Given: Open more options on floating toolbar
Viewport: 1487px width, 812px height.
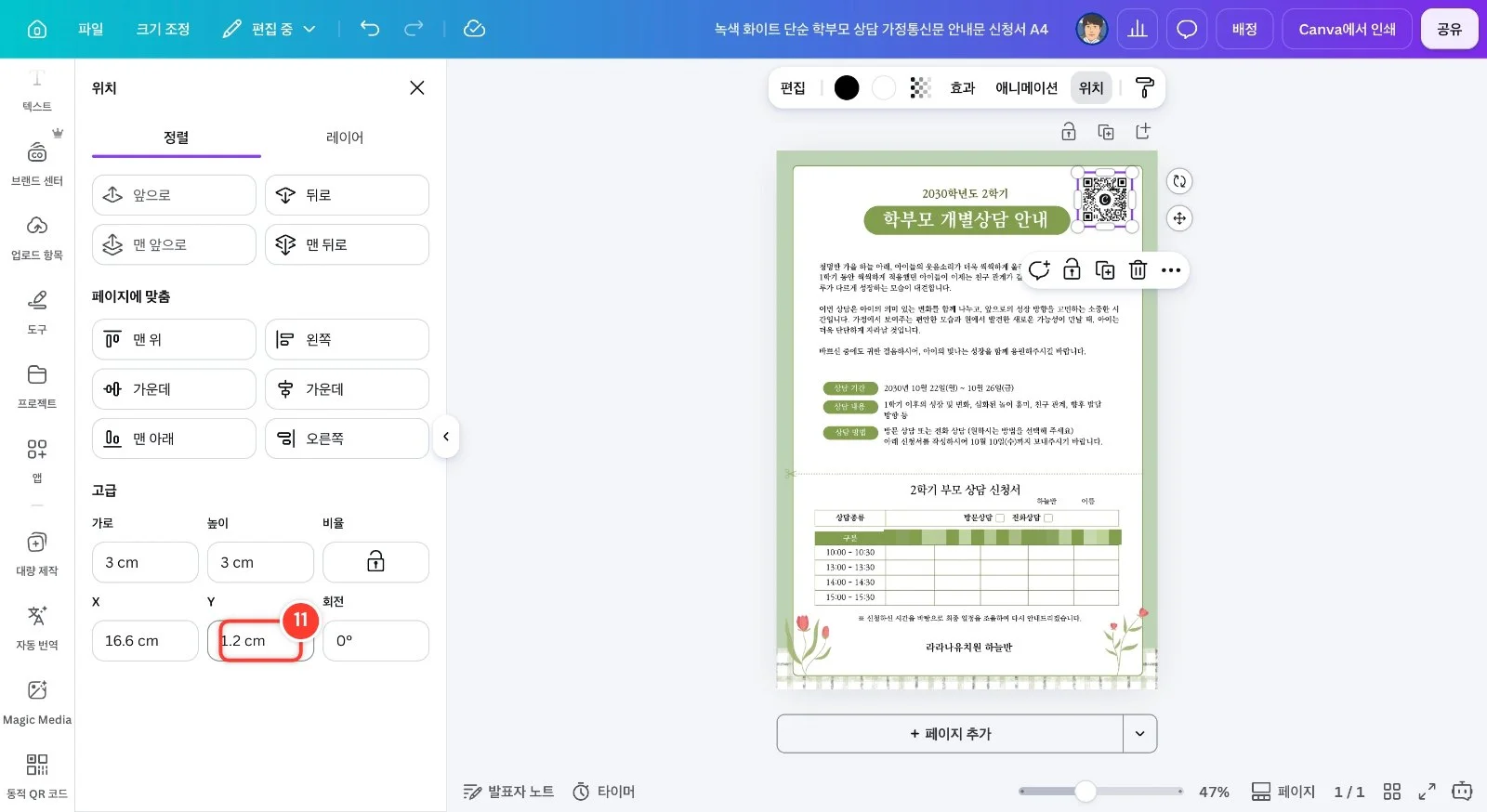Looking at the screenshot, I should (1171, 270).
